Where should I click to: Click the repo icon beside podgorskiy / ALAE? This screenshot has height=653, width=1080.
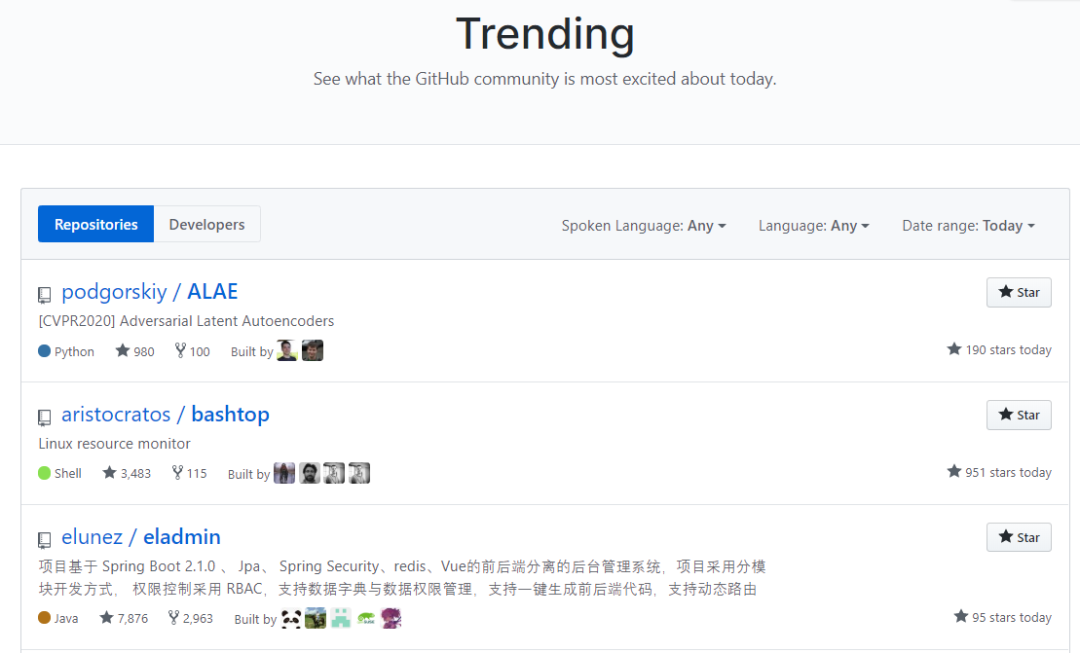44,295
